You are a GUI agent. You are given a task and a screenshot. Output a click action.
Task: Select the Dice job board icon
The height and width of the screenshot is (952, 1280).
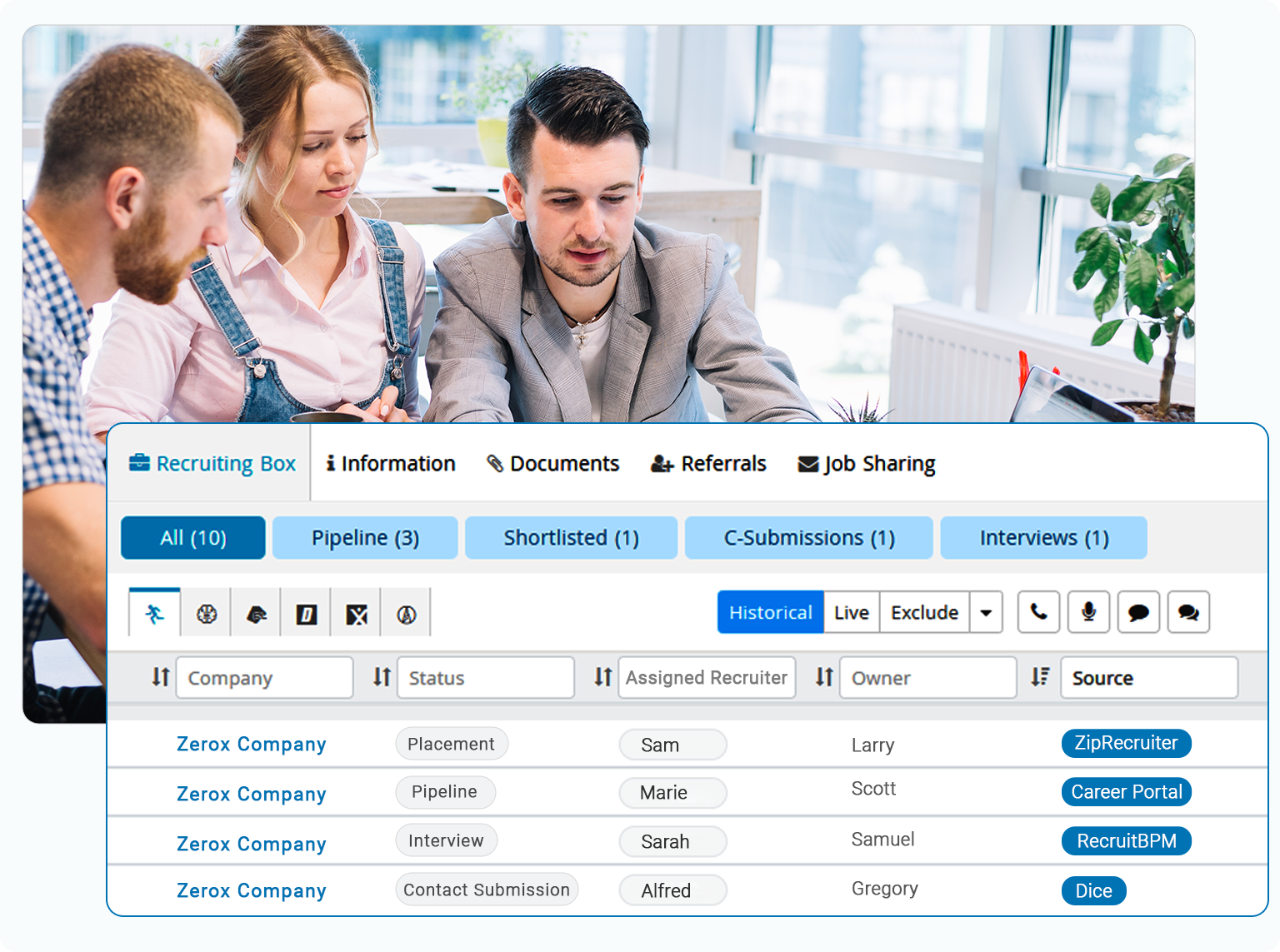click(x=305, y=612)
